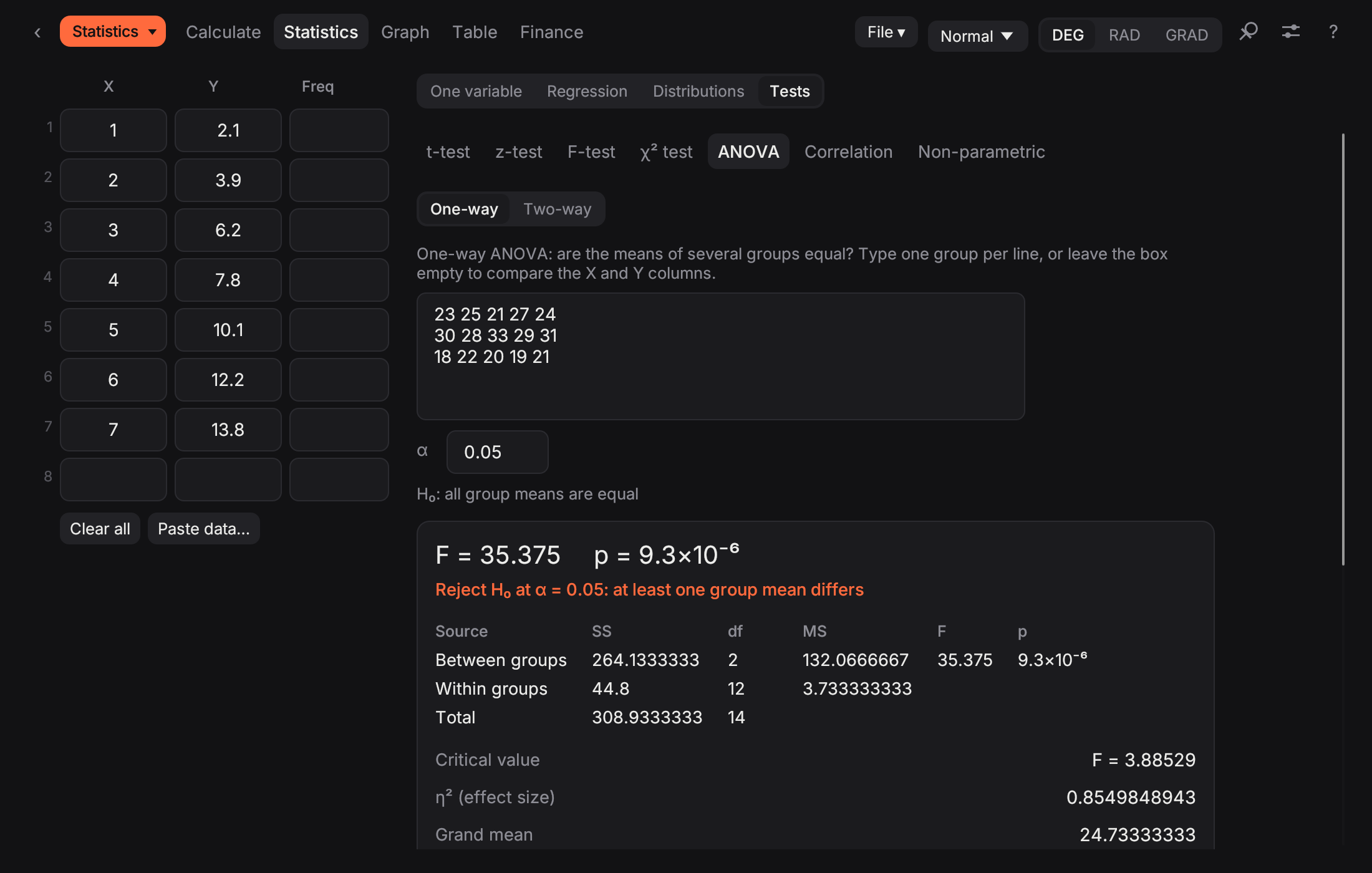Click the results panel vertical scrollbar
Screen dimensions: 1372x873
click(1343, 349)
